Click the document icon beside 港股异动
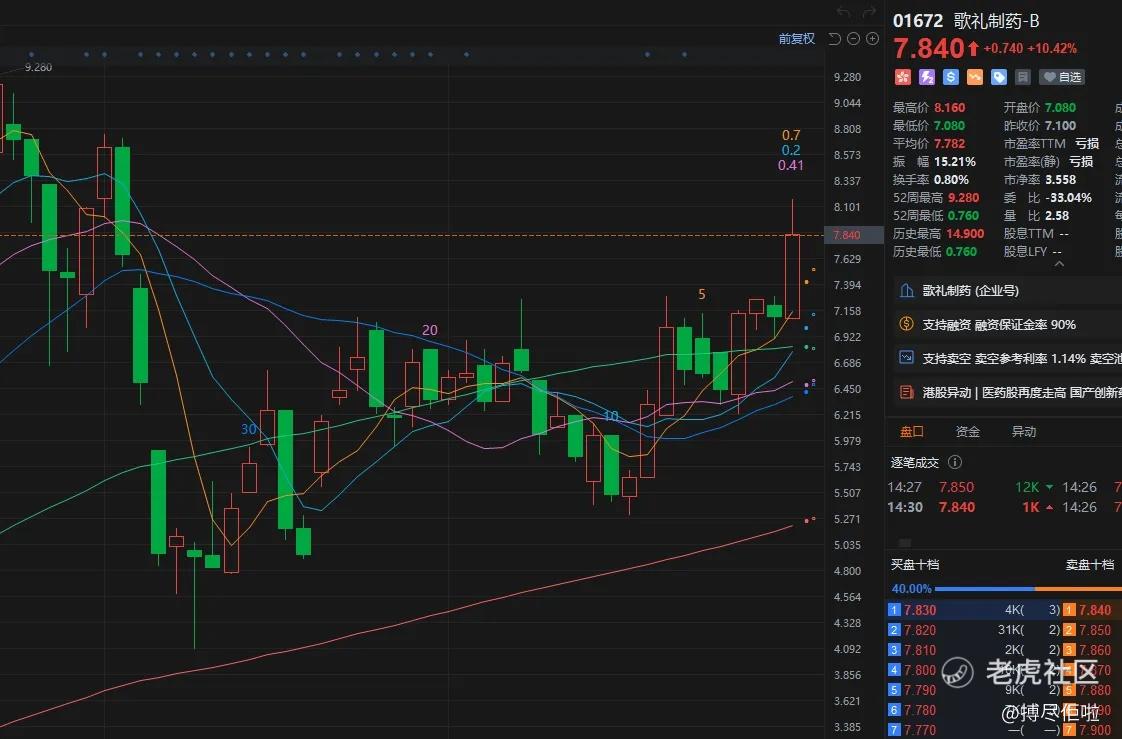The height and width of the screenshot is (739, 1122). point(907,392)
